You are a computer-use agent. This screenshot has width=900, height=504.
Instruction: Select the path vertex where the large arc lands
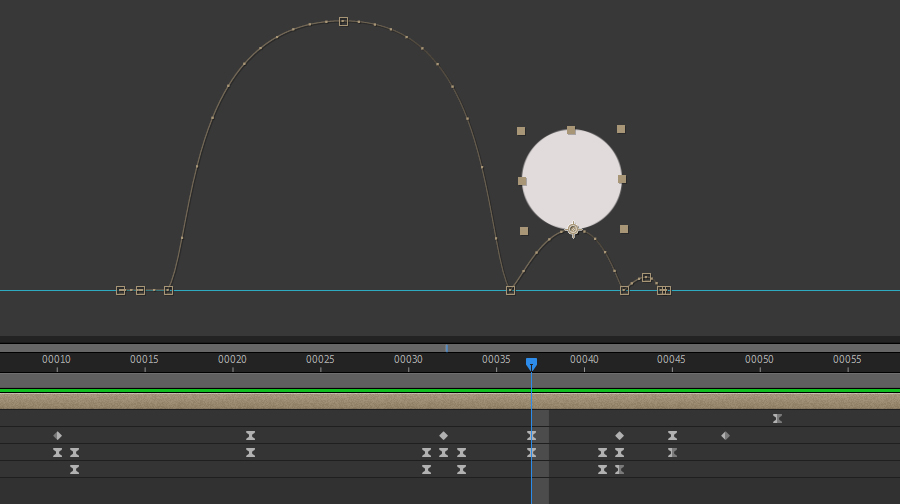(510, 290)
